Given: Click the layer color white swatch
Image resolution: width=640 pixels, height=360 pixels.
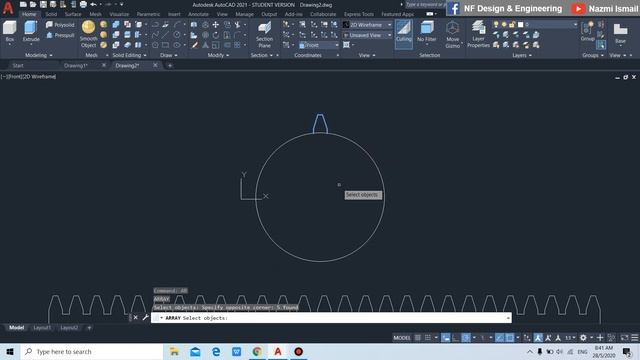Looking at the screenshot, I should 520,25.
